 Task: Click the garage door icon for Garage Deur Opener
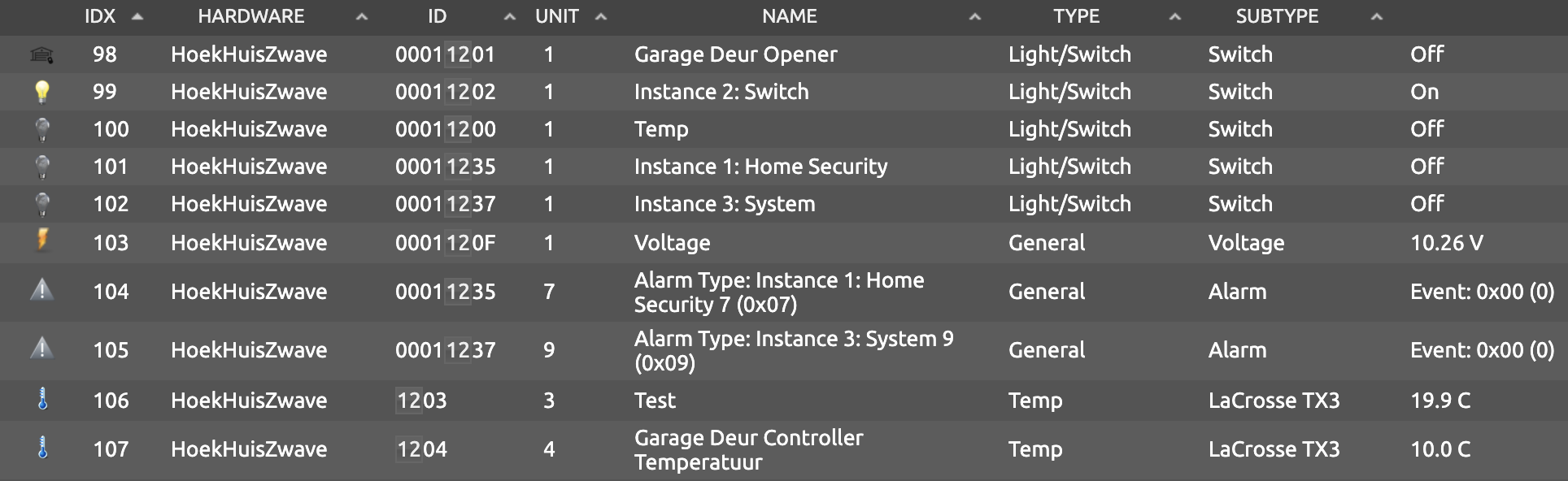coord(42,54)
